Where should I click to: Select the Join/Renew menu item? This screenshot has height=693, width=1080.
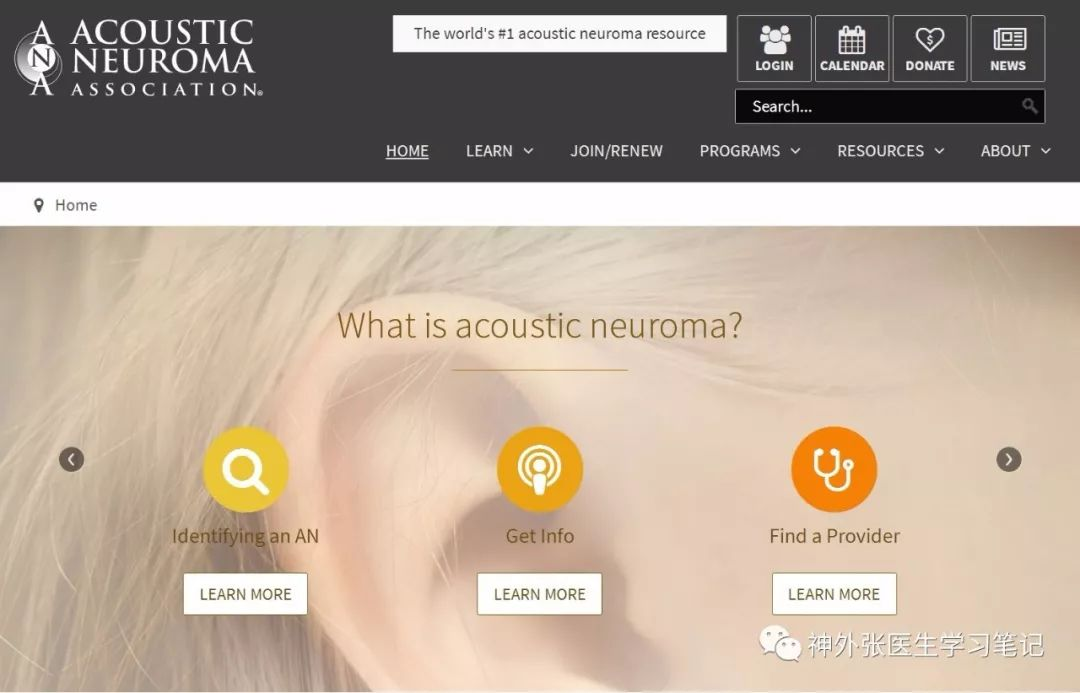point(616,151)
